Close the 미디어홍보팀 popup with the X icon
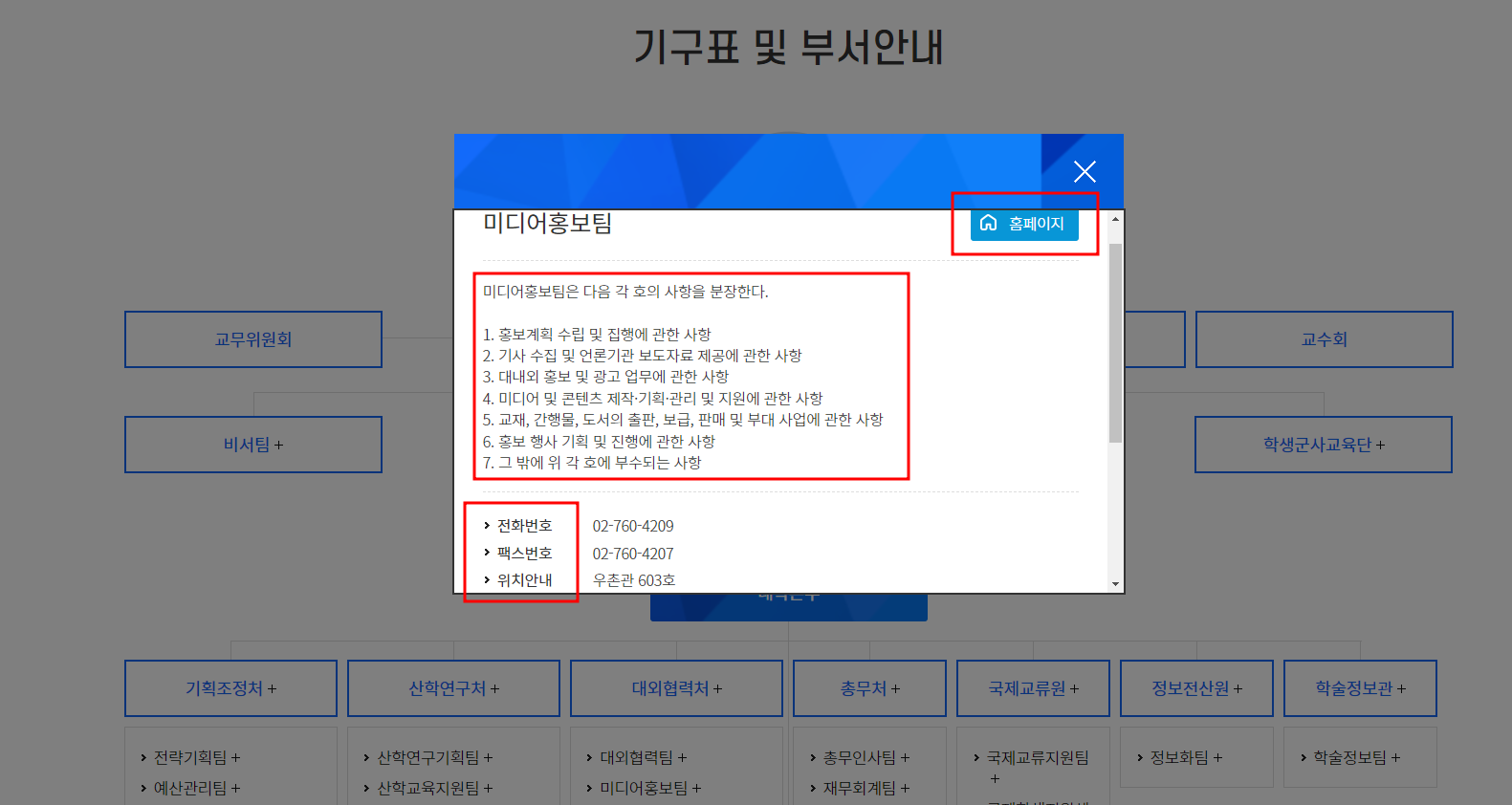The image size is (1512, 805). coord(1084,172)
